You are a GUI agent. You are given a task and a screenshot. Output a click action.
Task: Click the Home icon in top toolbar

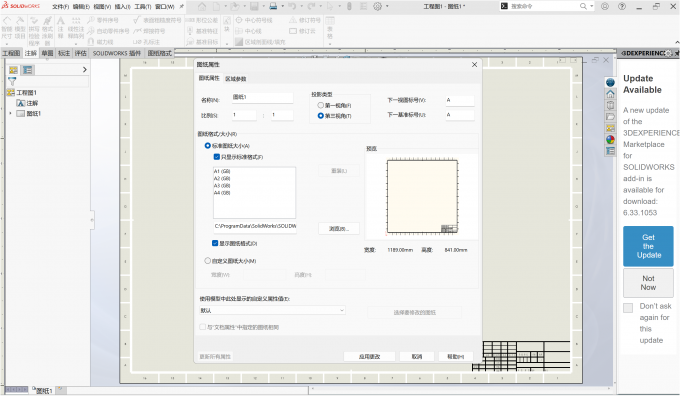coord(202,7)
